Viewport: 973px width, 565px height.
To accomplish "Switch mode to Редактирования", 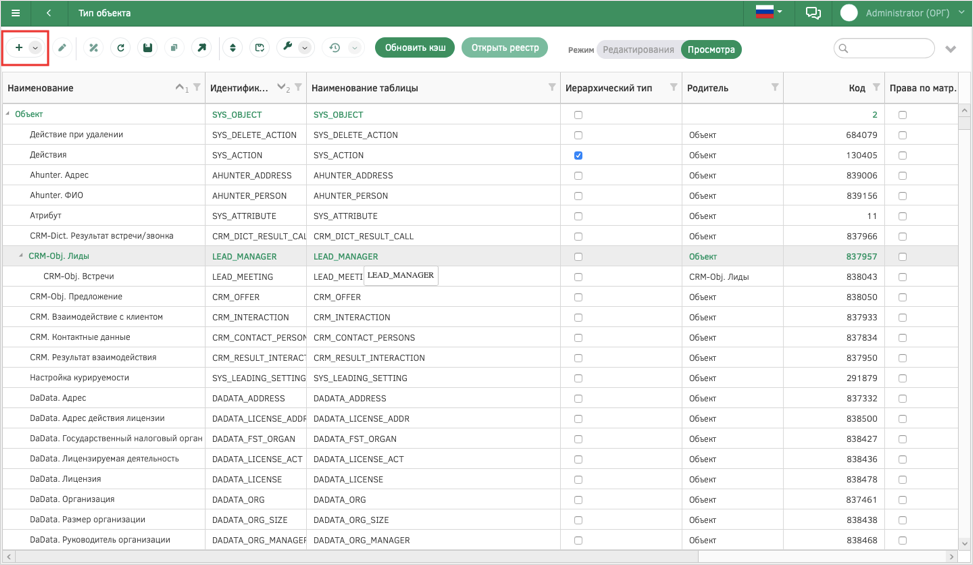I will [x=639, y=50].
